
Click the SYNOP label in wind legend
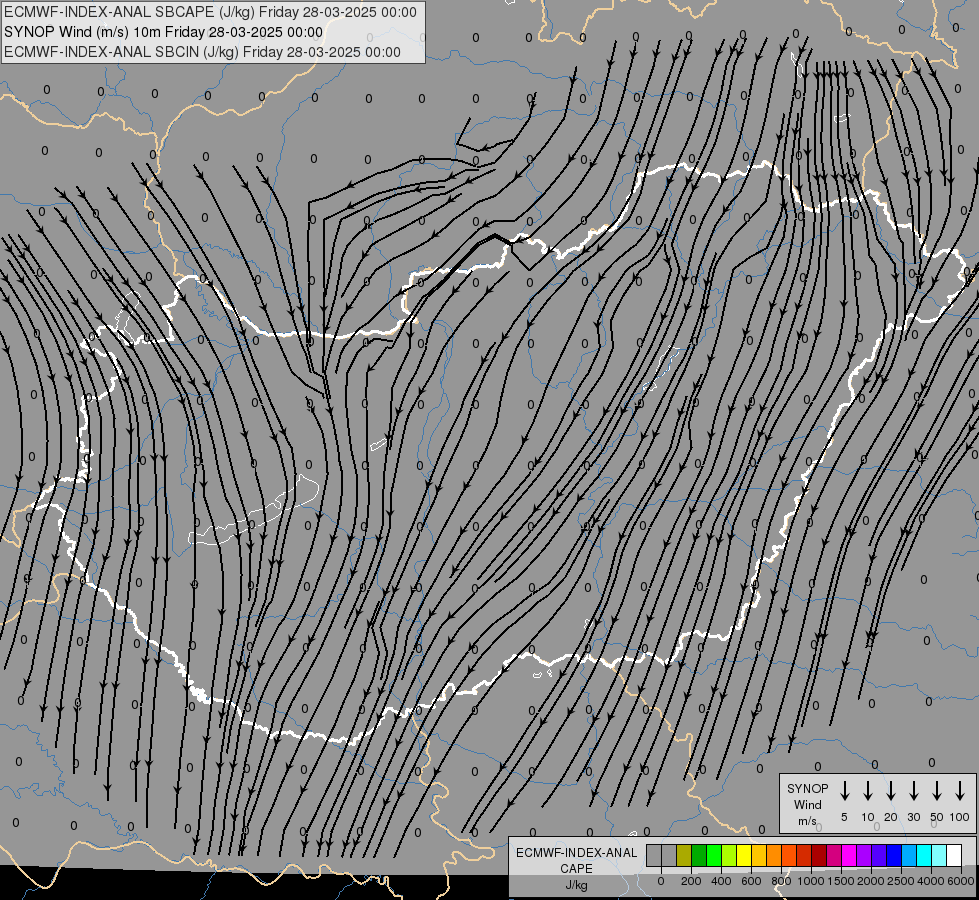pyautogui.click(x=807, y=788)
